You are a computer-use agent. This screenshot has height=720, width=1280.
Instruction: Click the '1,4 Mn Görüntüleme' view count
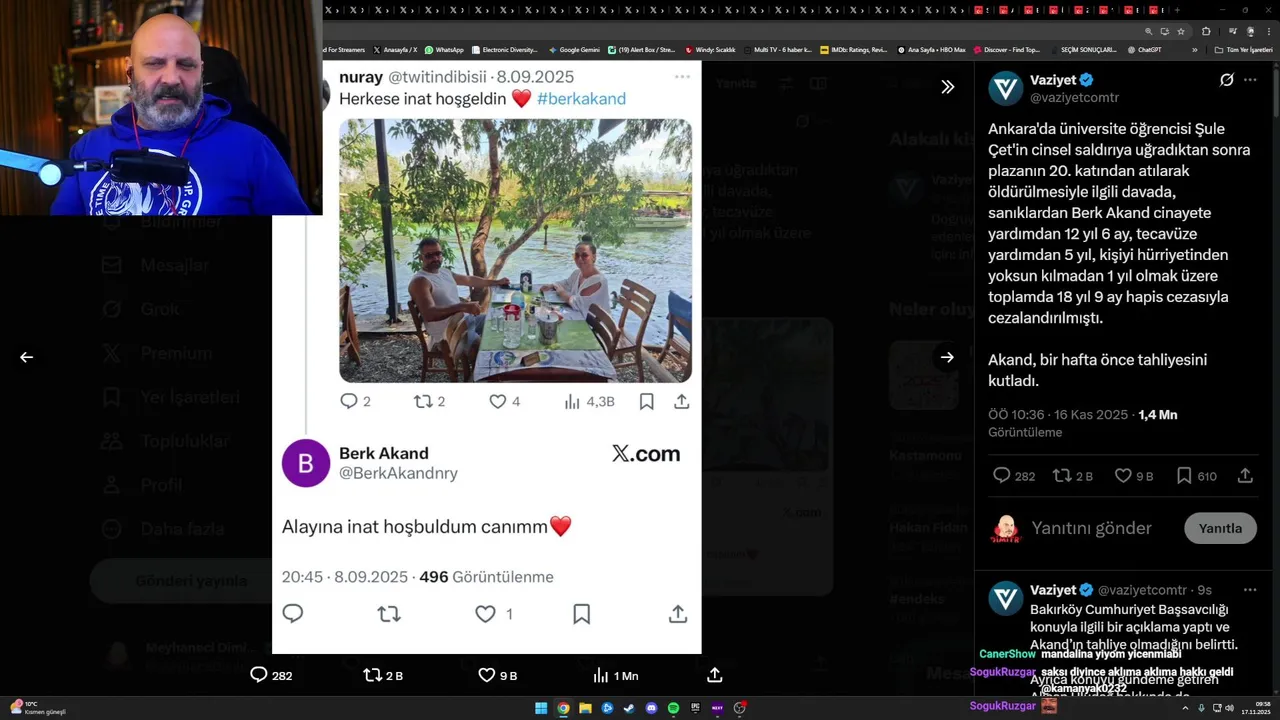coord(1083,423)
